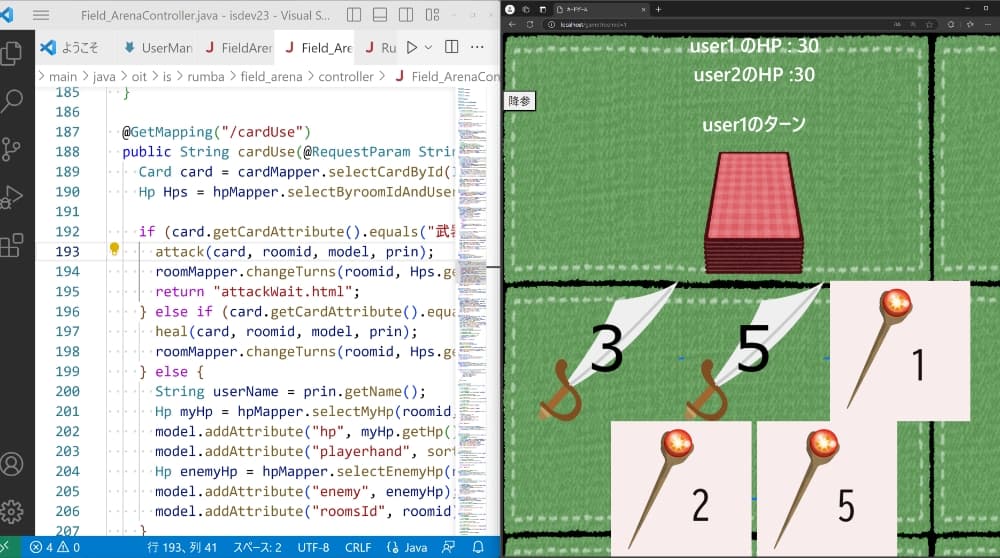The image size is (1000, 558).
Task: Reload the browser page
Action: [x=530, y=24]
